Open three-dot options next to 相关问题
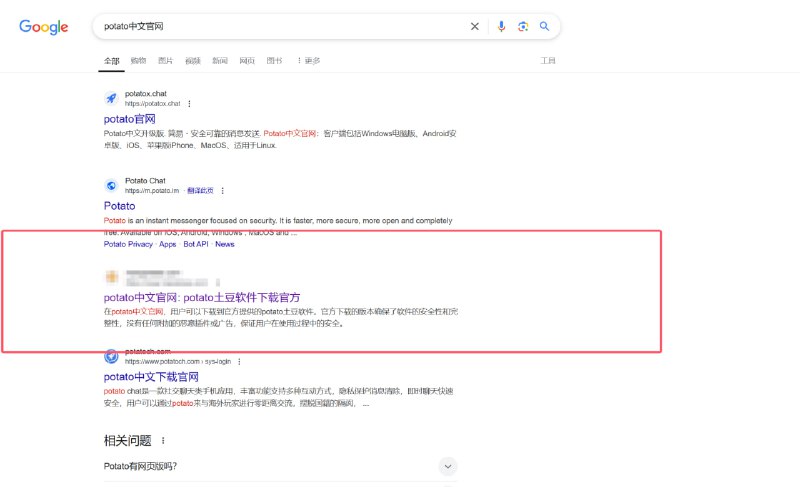The width and height of the screenshot is (800, 487). 163,441
